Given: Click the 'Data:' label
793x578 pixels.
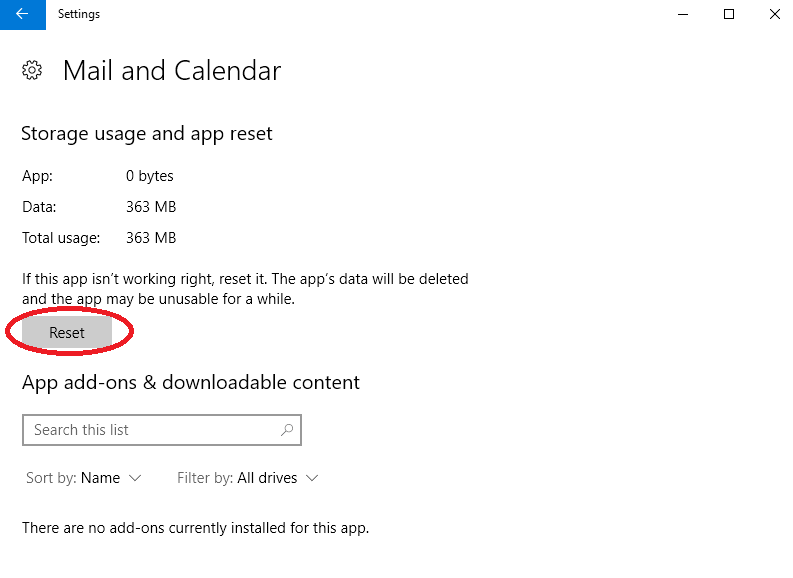Looking at the screenshot, I should (39, 207).
